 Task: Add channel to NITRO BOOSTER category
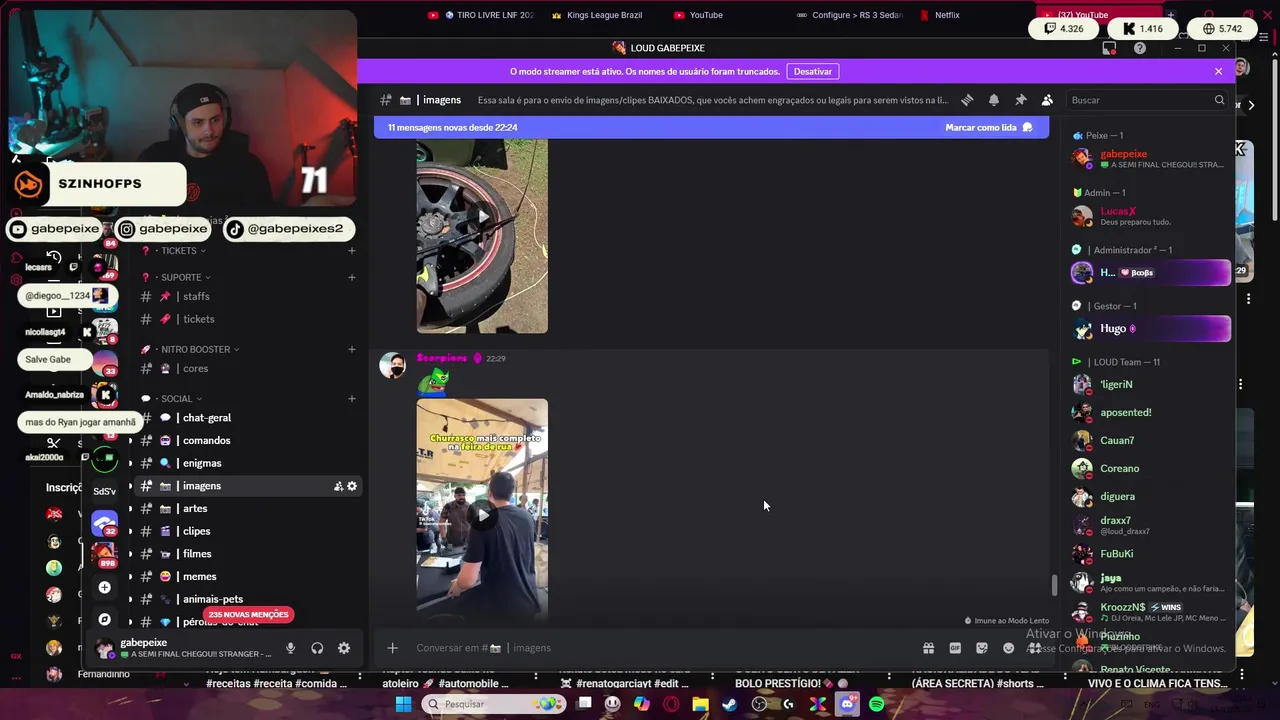pyautogui.click(x=352, y=349)
